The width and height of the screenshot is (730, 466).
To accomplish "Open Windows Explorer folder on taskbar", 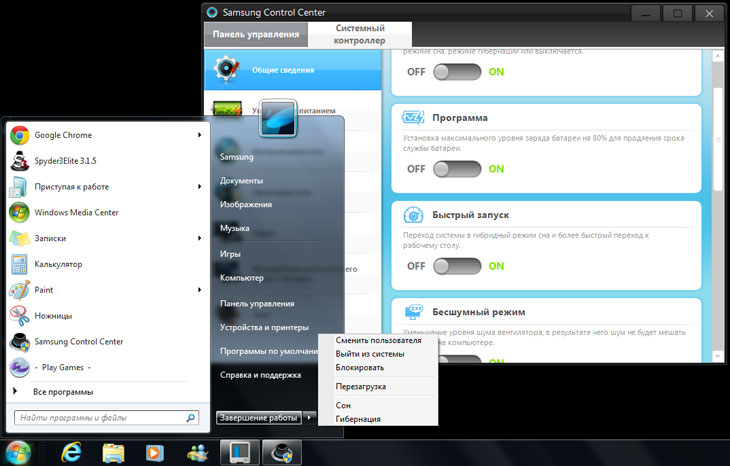I will click(113, 453).
